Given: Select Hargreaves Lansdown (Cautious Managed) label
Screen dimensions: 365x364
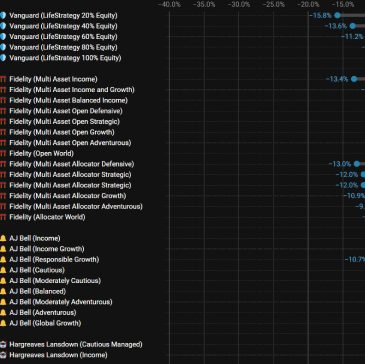Looking at the screenshot, I should click(x=76, y=345).
